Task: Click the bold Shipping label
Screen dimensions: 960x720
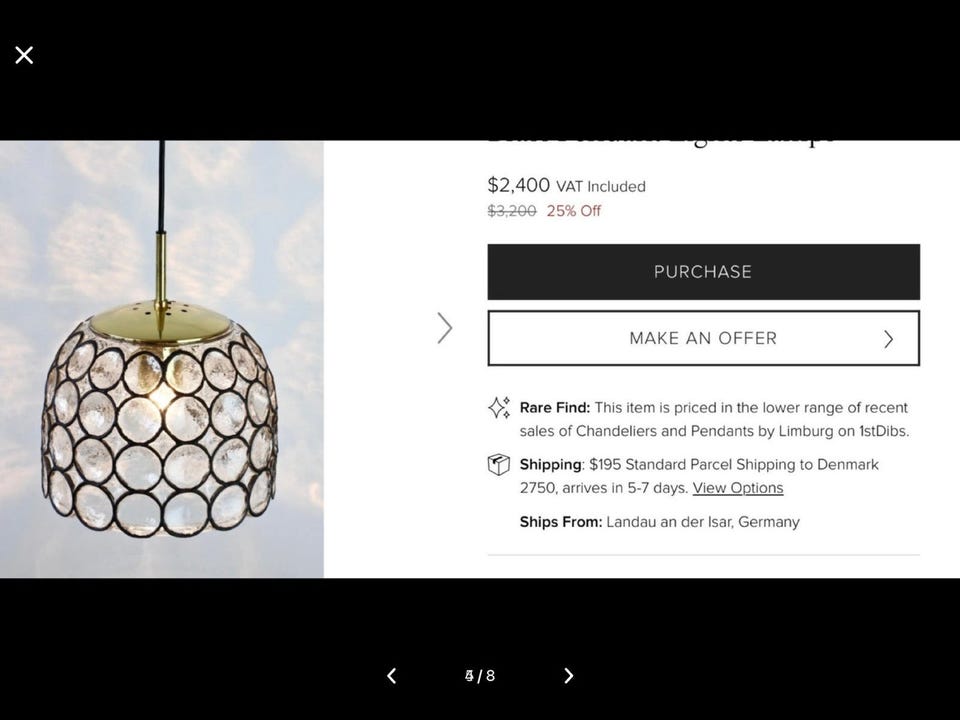Action: pyautogui.click(x=551, y=465)
